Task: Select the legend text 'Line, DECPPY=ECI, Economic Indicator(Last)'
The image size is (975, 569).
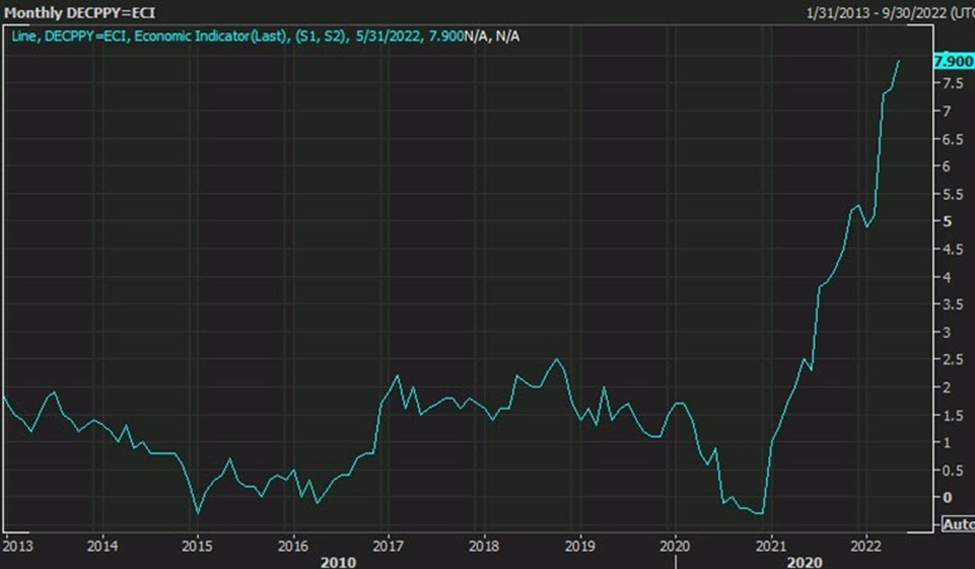Action: 150,36
